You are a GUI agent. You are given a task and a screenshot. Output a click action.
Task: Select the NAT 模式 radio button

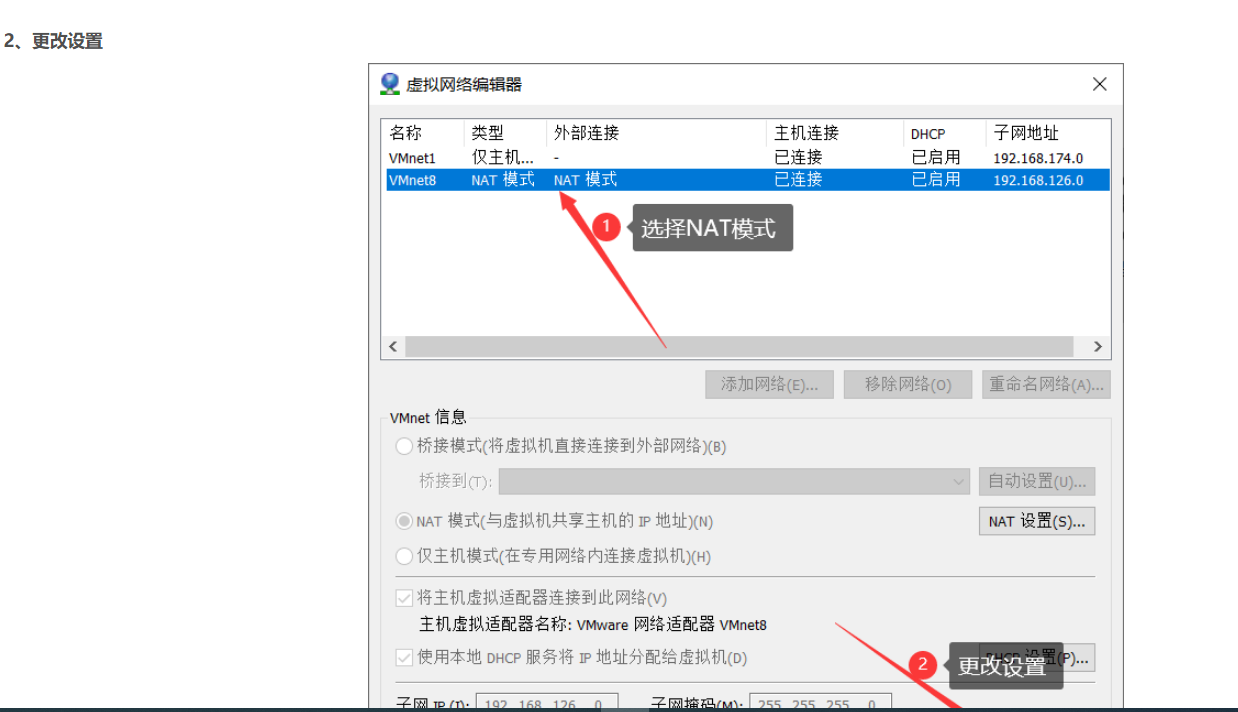pyautogui.click(x=404, y=521)
